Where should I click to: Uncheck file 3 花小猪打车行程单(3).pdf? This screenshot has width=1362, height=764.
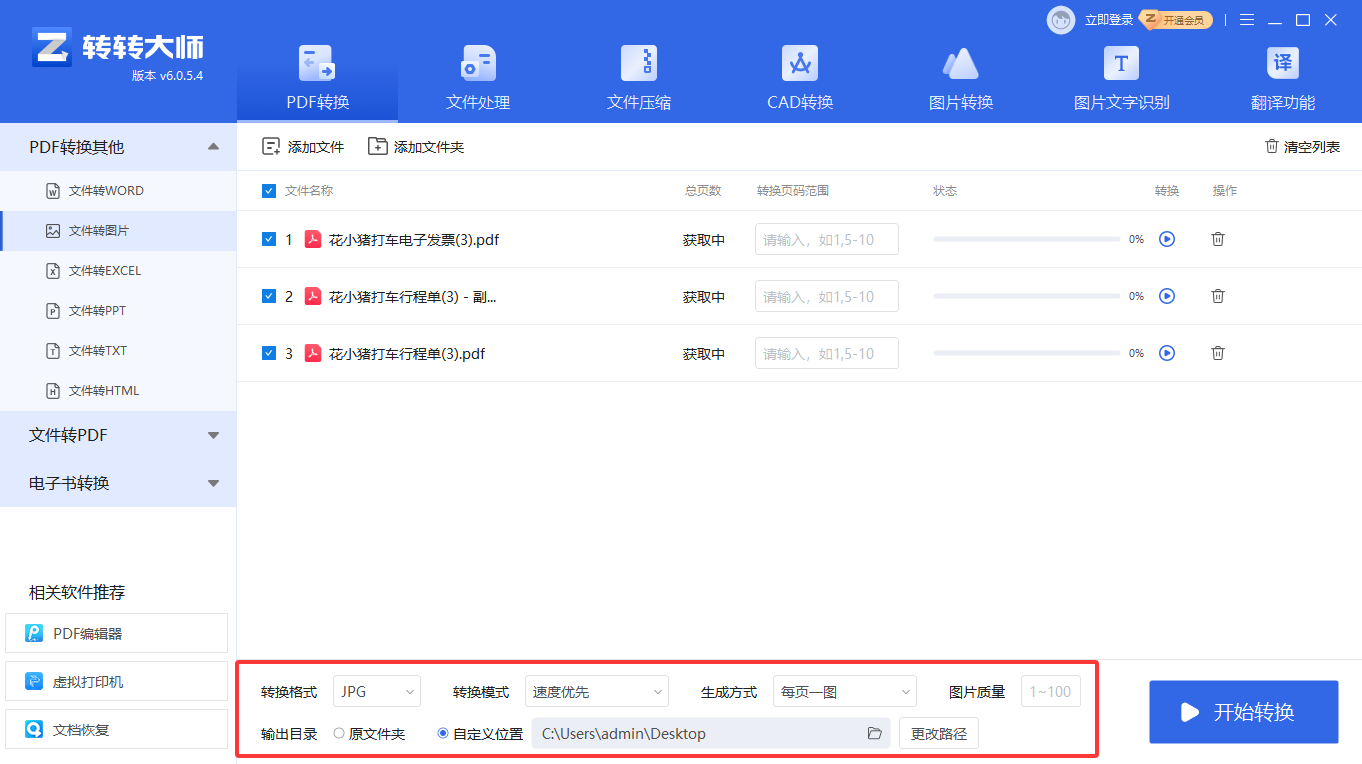268,353
